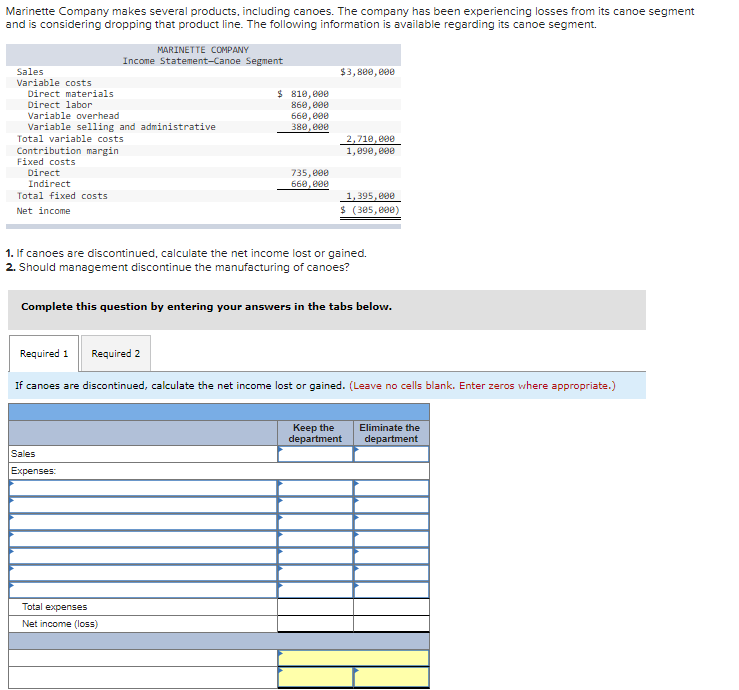The width and height of the screenshot is (739, 690).
Task: Click the Total expenses row label
Action: click(x=54, y=607)
